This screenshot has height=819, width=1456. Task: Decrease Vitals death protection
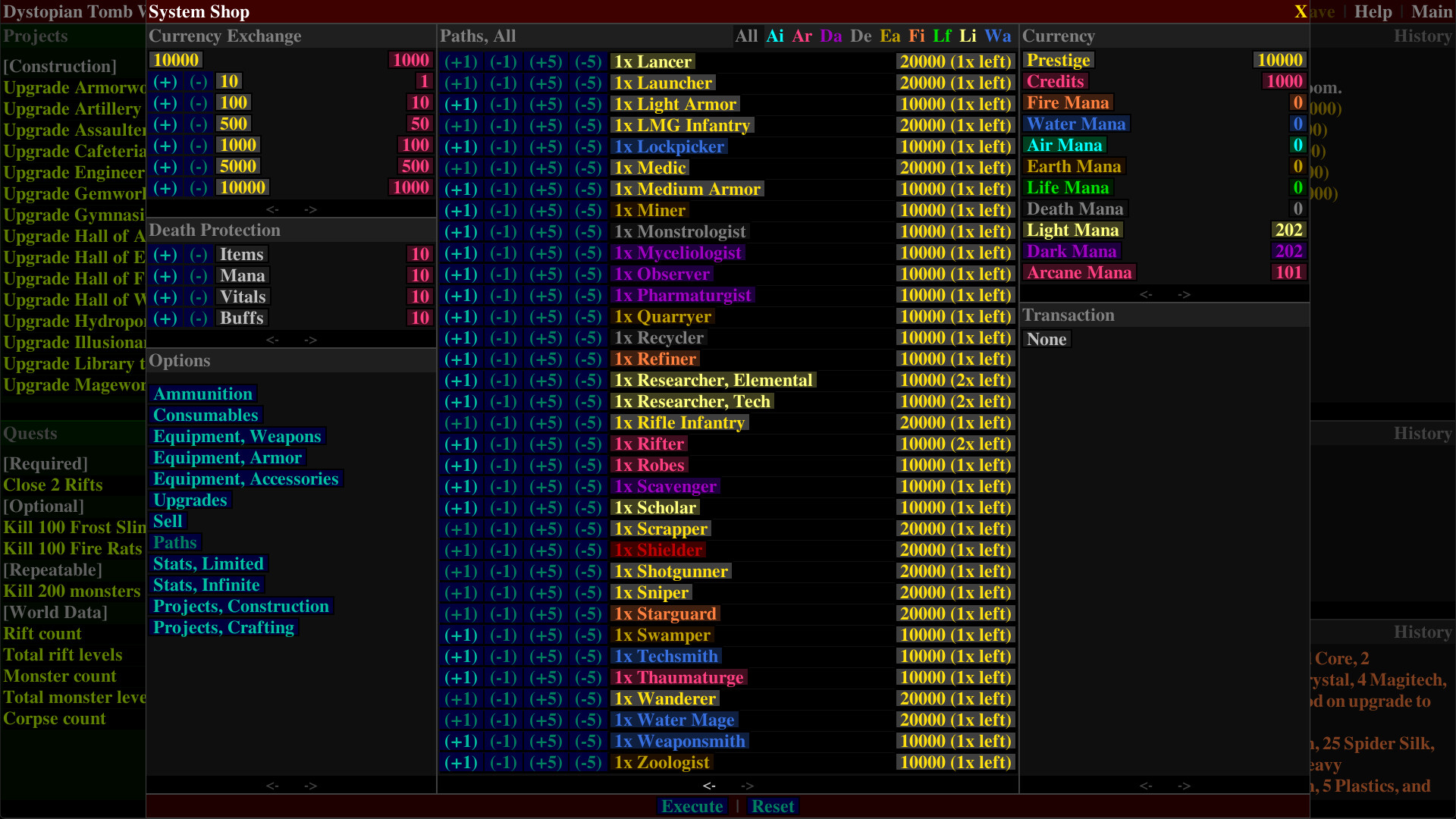point(199,297)
